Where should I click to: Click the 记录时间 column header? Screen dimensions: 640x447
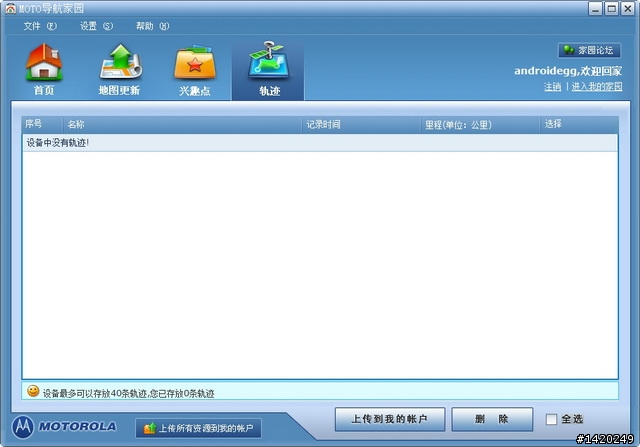pos(361,125)
